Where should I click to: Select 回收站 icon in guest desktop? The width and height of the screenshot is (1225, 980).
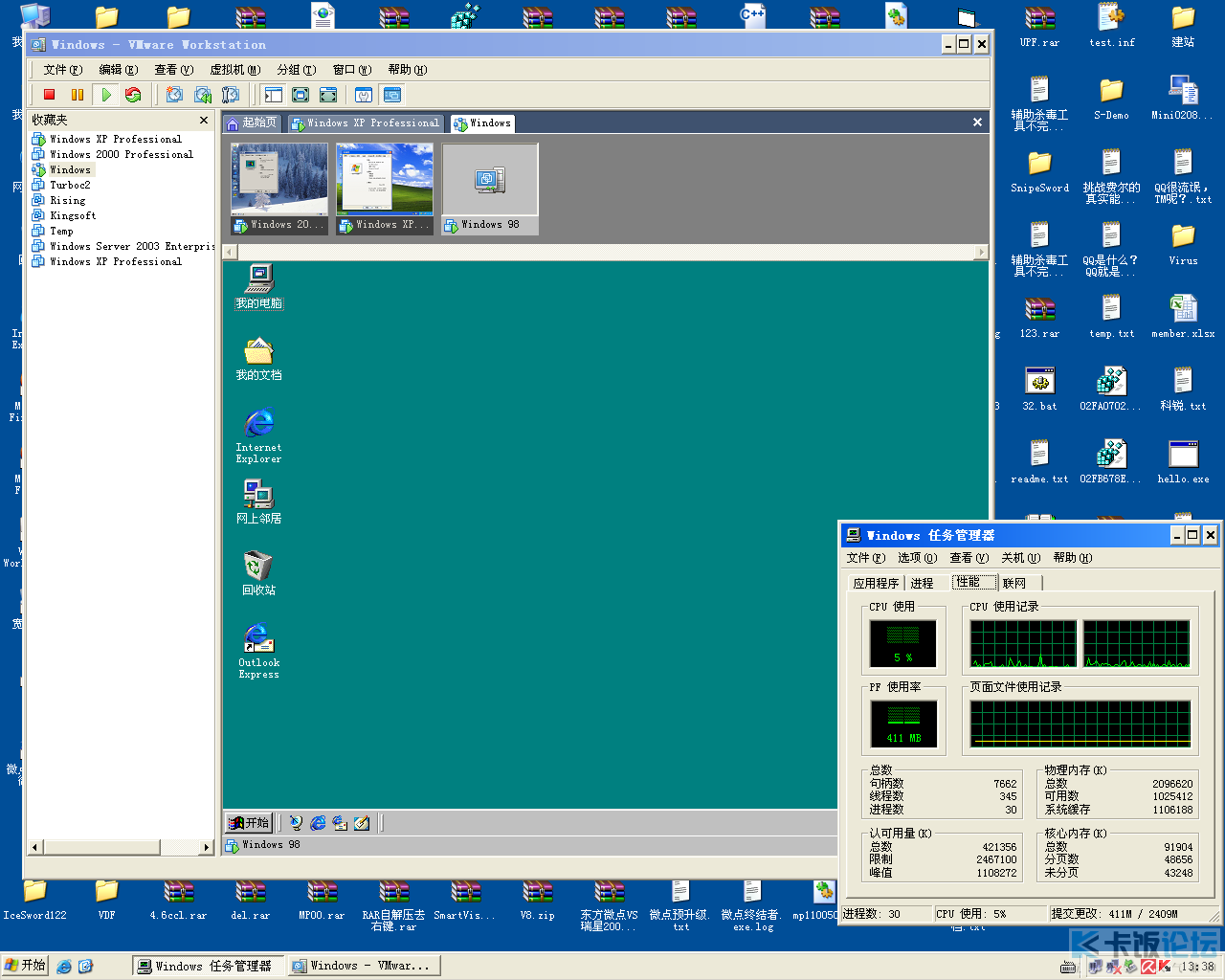pos(259,573)
